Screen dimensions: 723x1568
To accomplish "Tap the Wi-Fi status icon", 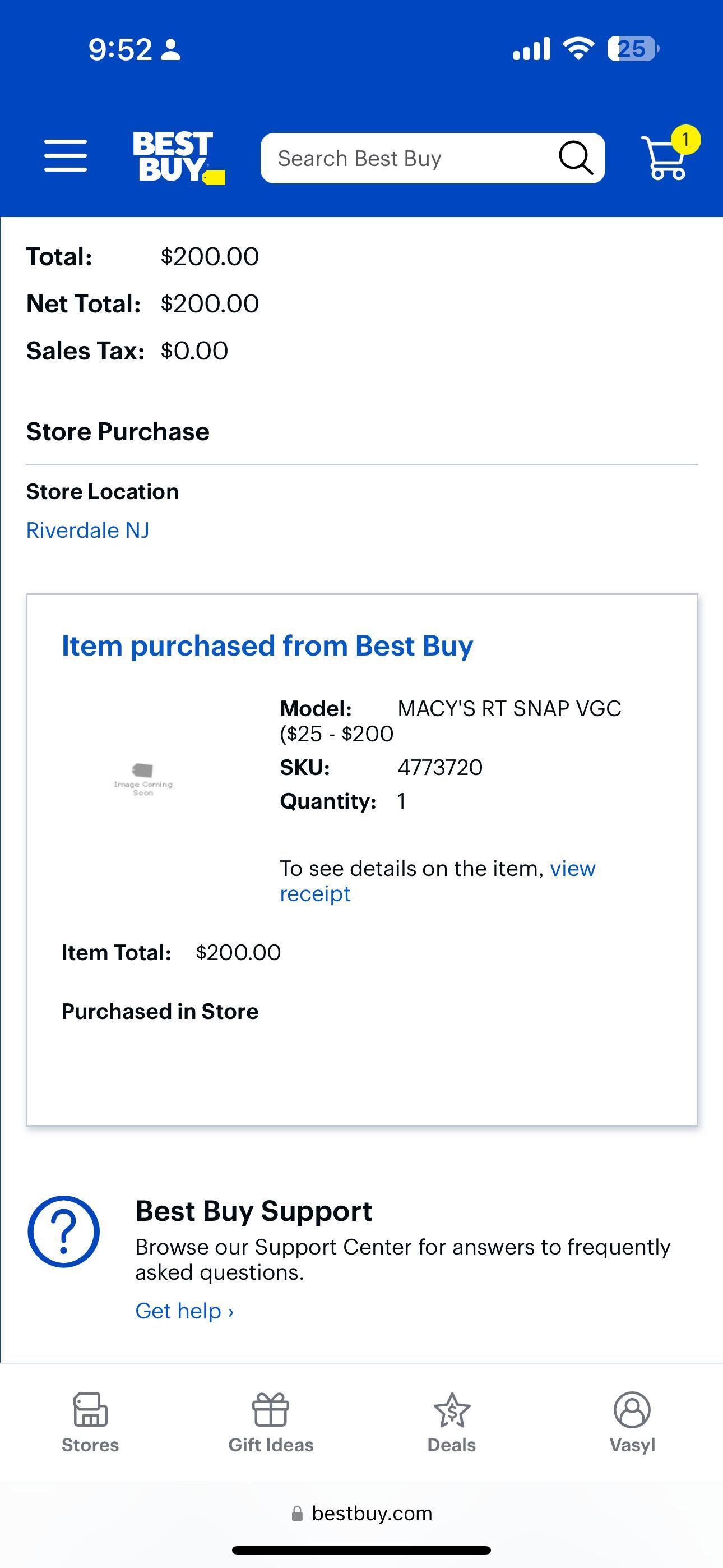I will 578,49.
